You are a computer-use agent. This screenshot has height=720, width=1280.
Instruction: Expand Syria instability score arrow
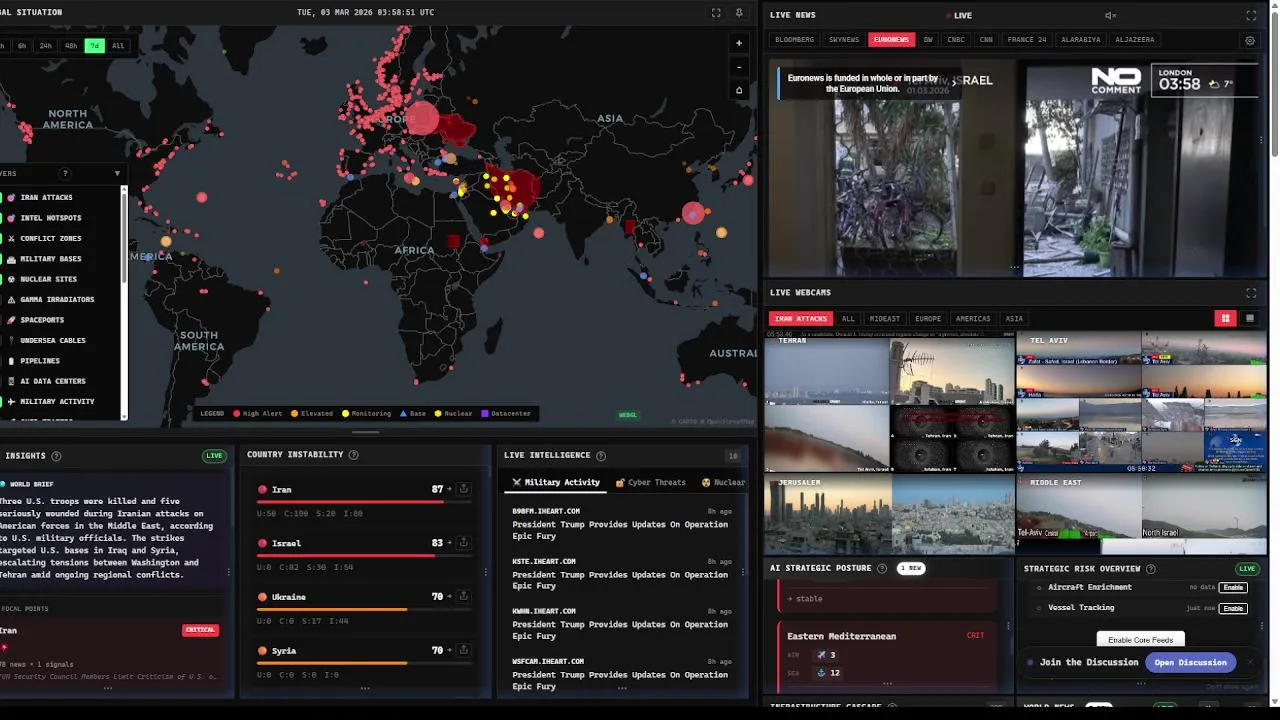pos(450,650)
